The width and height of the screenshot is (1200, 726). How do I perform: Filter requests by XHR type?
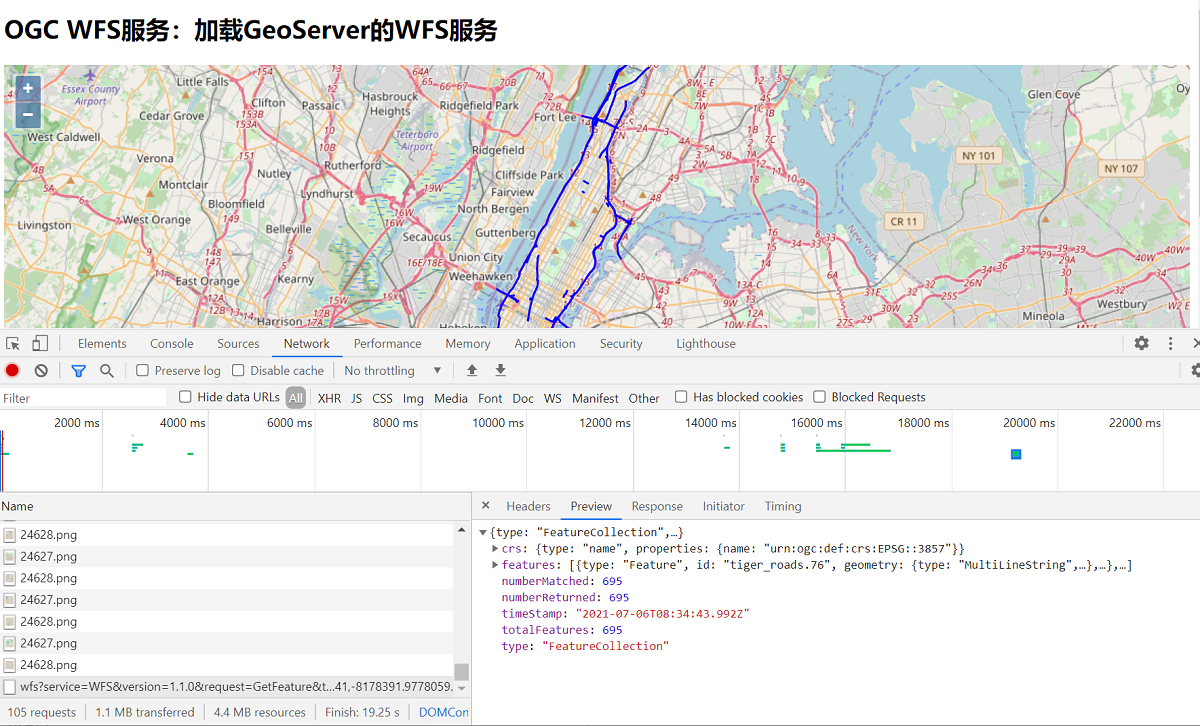pos(329,398)
